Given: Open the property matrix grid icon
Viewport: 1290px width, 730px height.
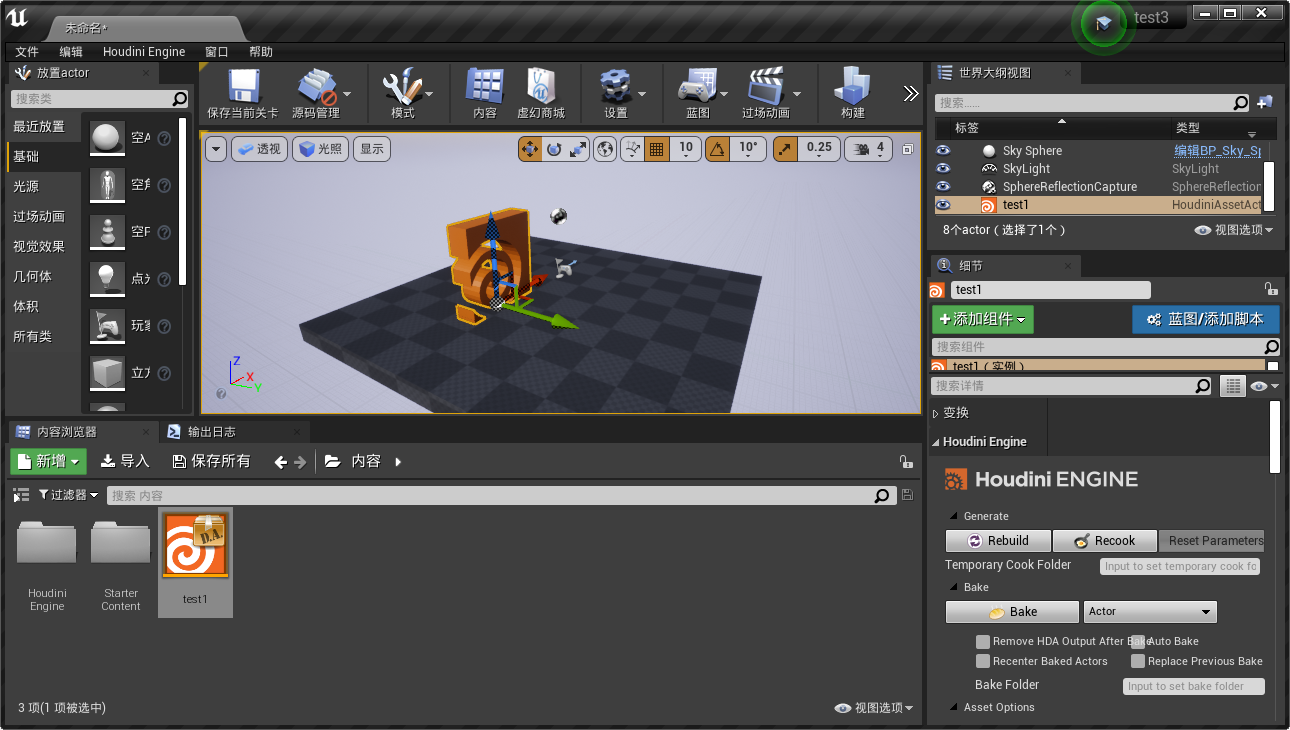Looking at the screenshot, I should click(1233, 386).
